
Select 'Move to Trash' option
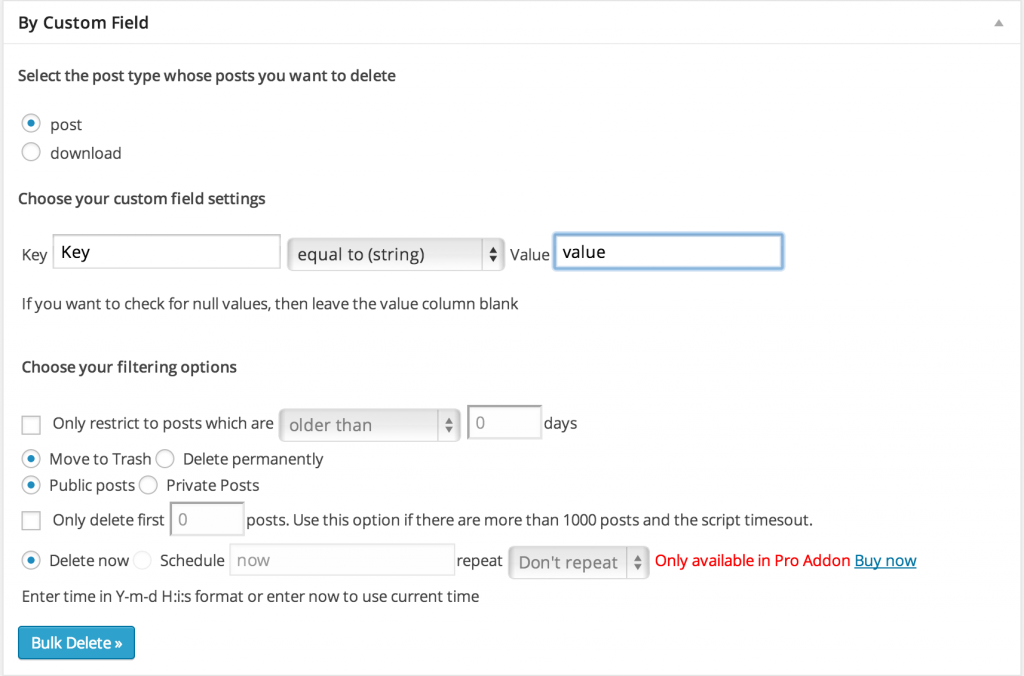tap(30, 459)
